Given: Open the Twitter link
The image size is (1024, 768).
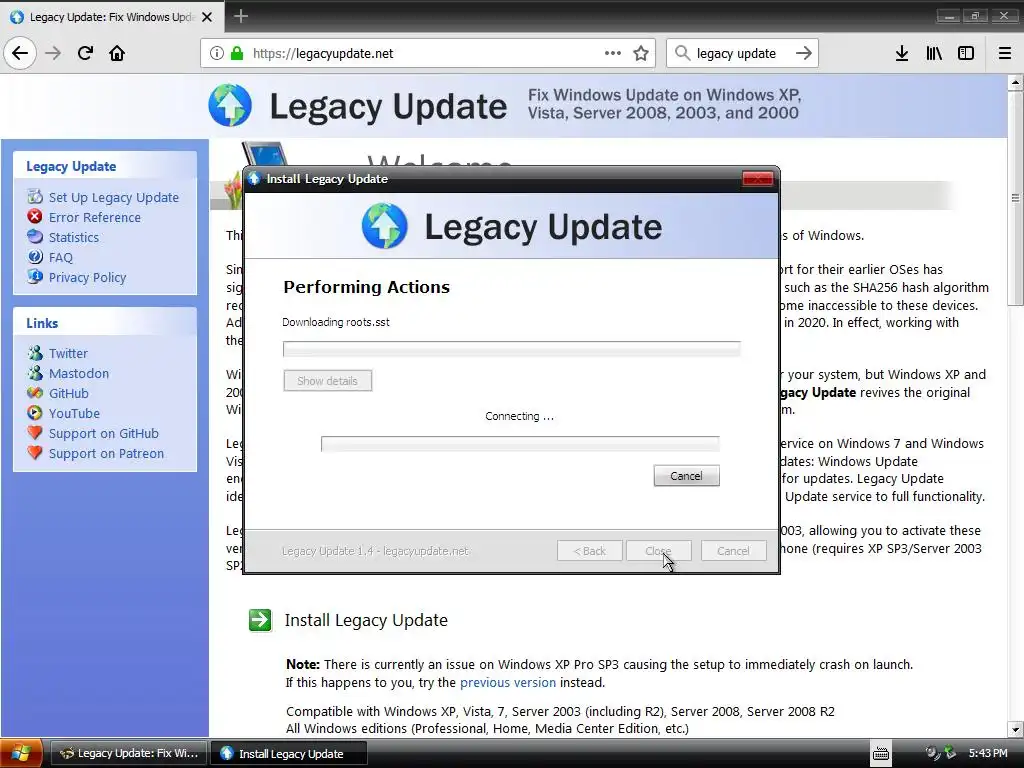Looking at the screenshot, I should coord(68,353).
